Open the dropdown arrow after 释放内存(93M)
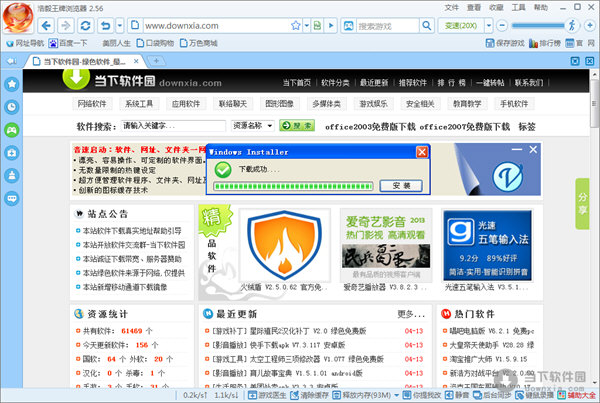 pyautogui.click(x=396, y=395)
